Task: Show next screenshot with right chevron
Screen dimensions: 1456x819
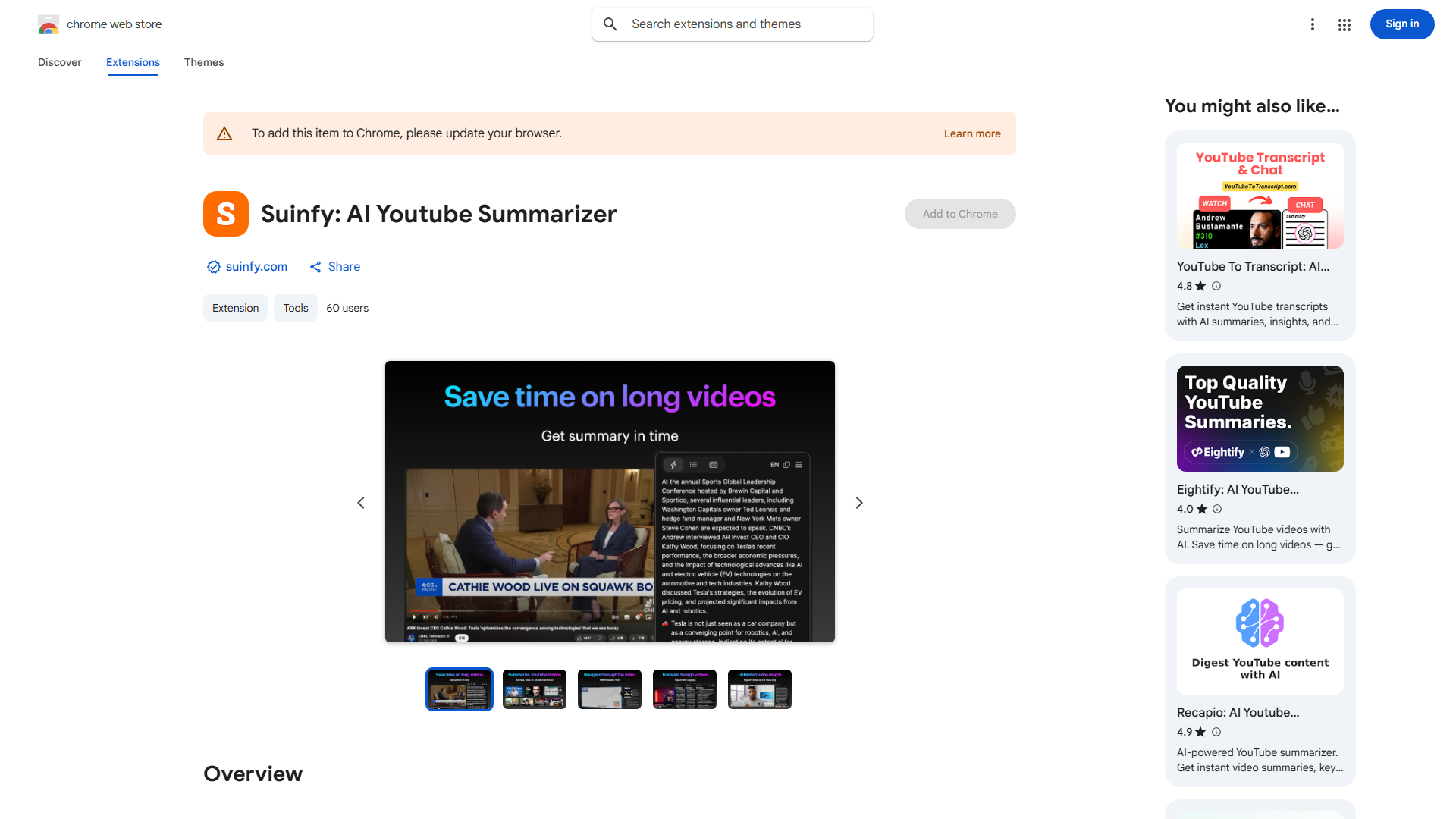Action: 859,503
